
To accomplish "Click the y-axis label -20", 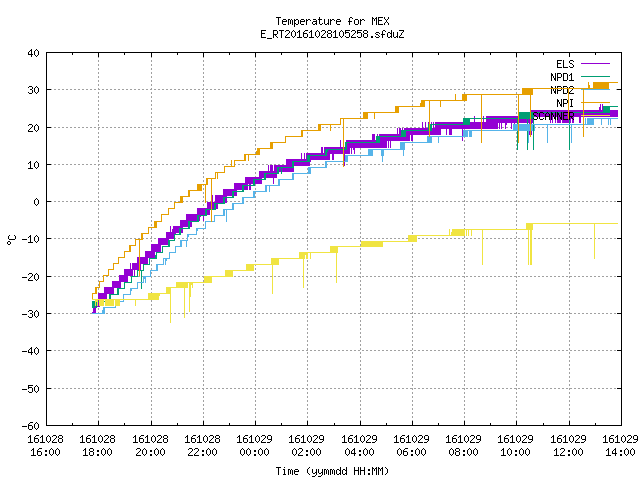I will point(31,277).
